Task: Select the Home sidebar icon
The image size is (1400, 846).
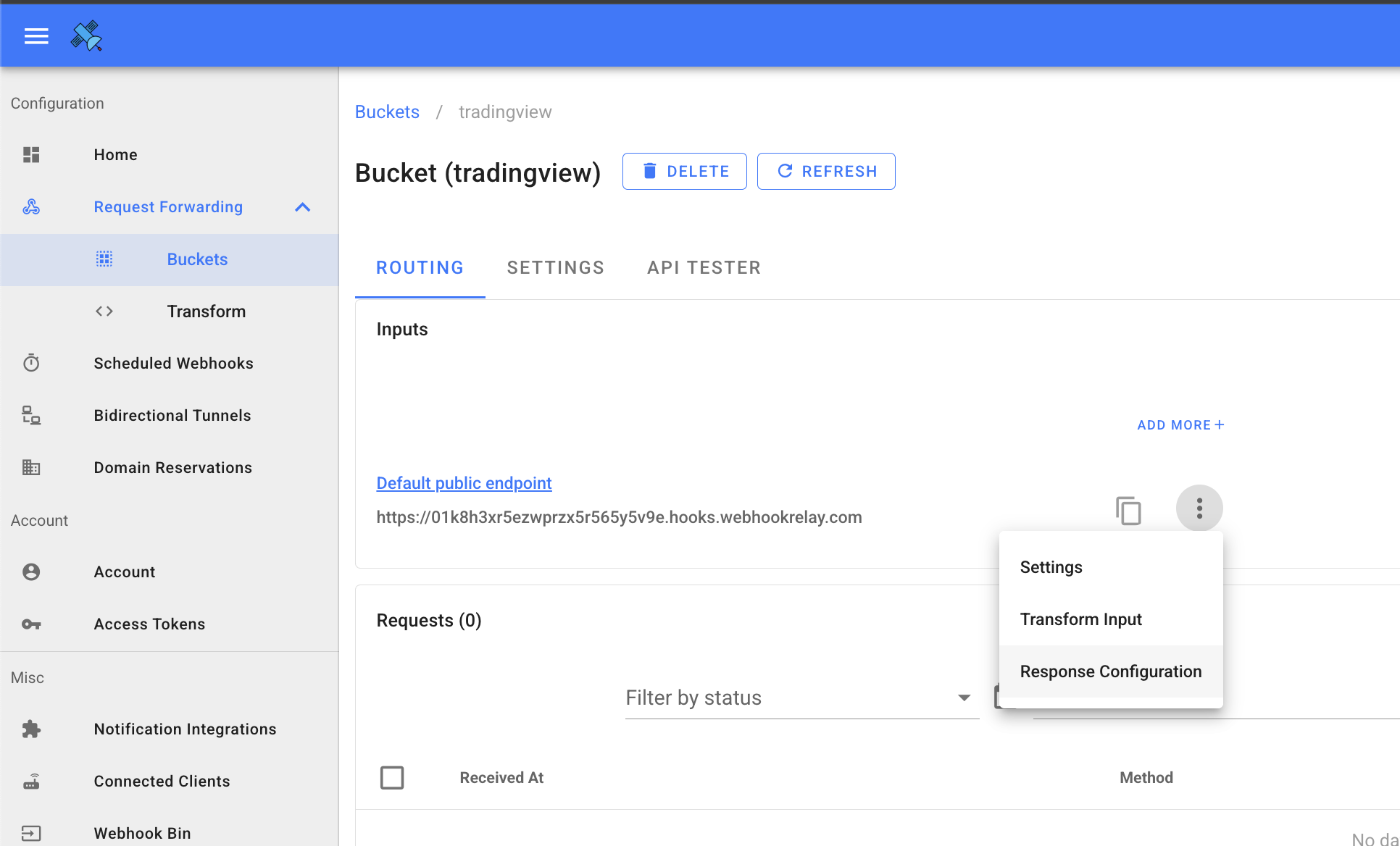Action: click(x=31, y=154)
